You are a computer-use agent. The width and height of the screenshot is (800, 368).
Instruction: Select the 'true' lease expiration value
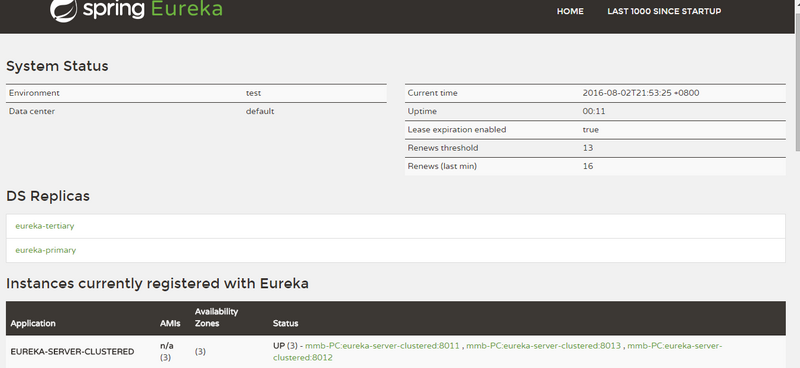590,130
